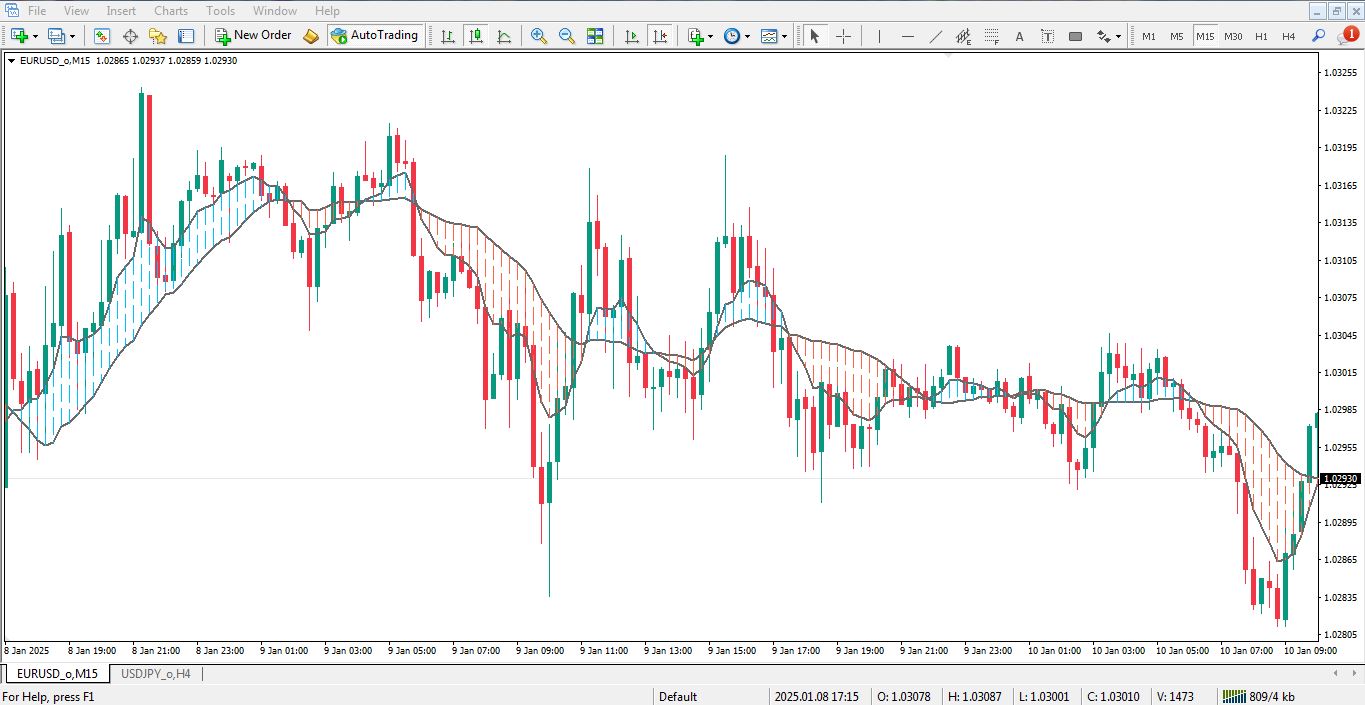Open the Market Watch window
1365x705 pixels.
pos(101,35)
